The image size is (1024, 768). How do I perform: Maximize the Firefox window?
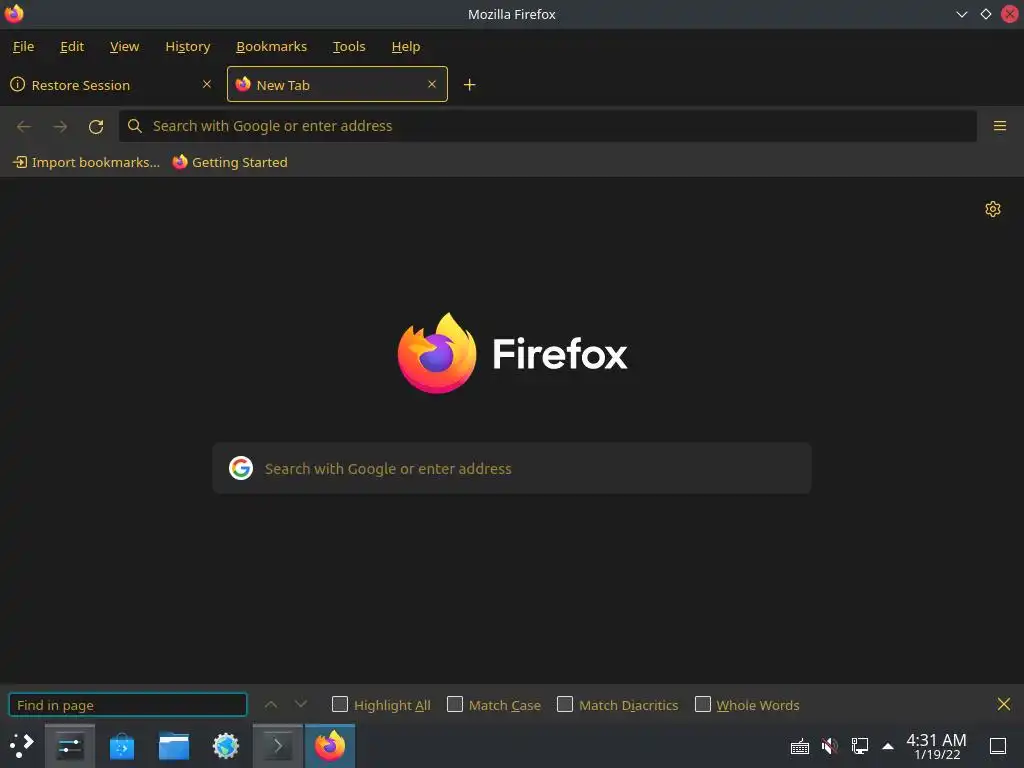tap(985, 14)
